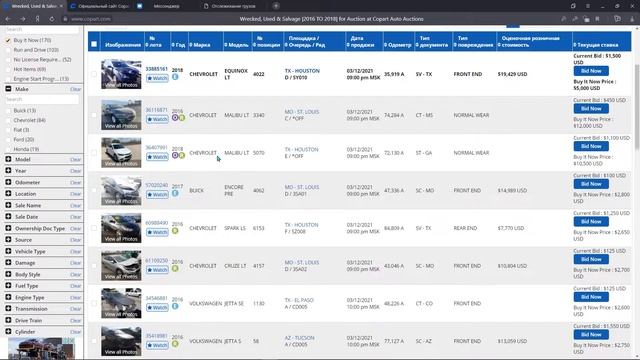
Task: Open the Yandex home icon in toolbar
Action: [x=37, y=19]
